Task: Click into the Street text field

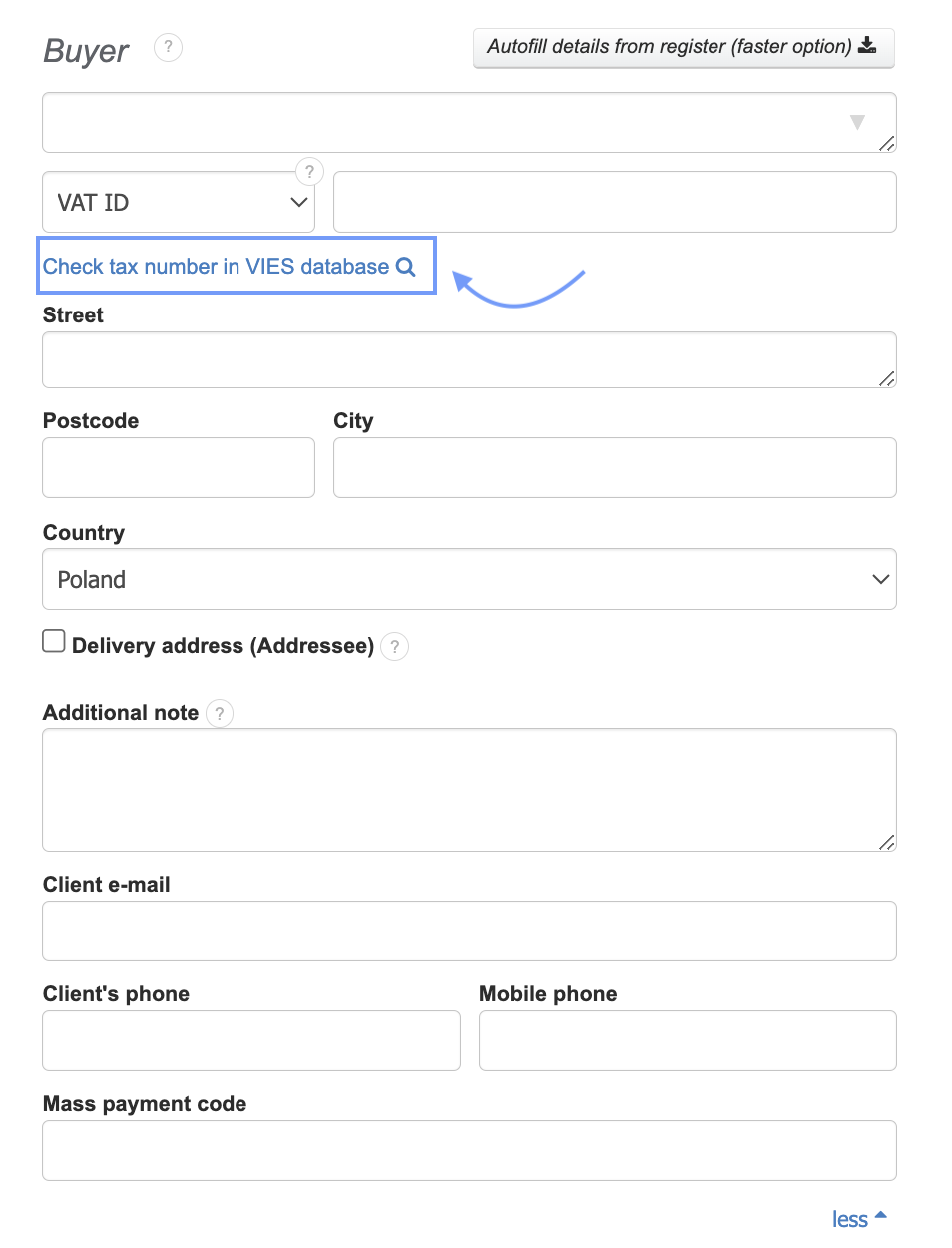Action: 469,360
